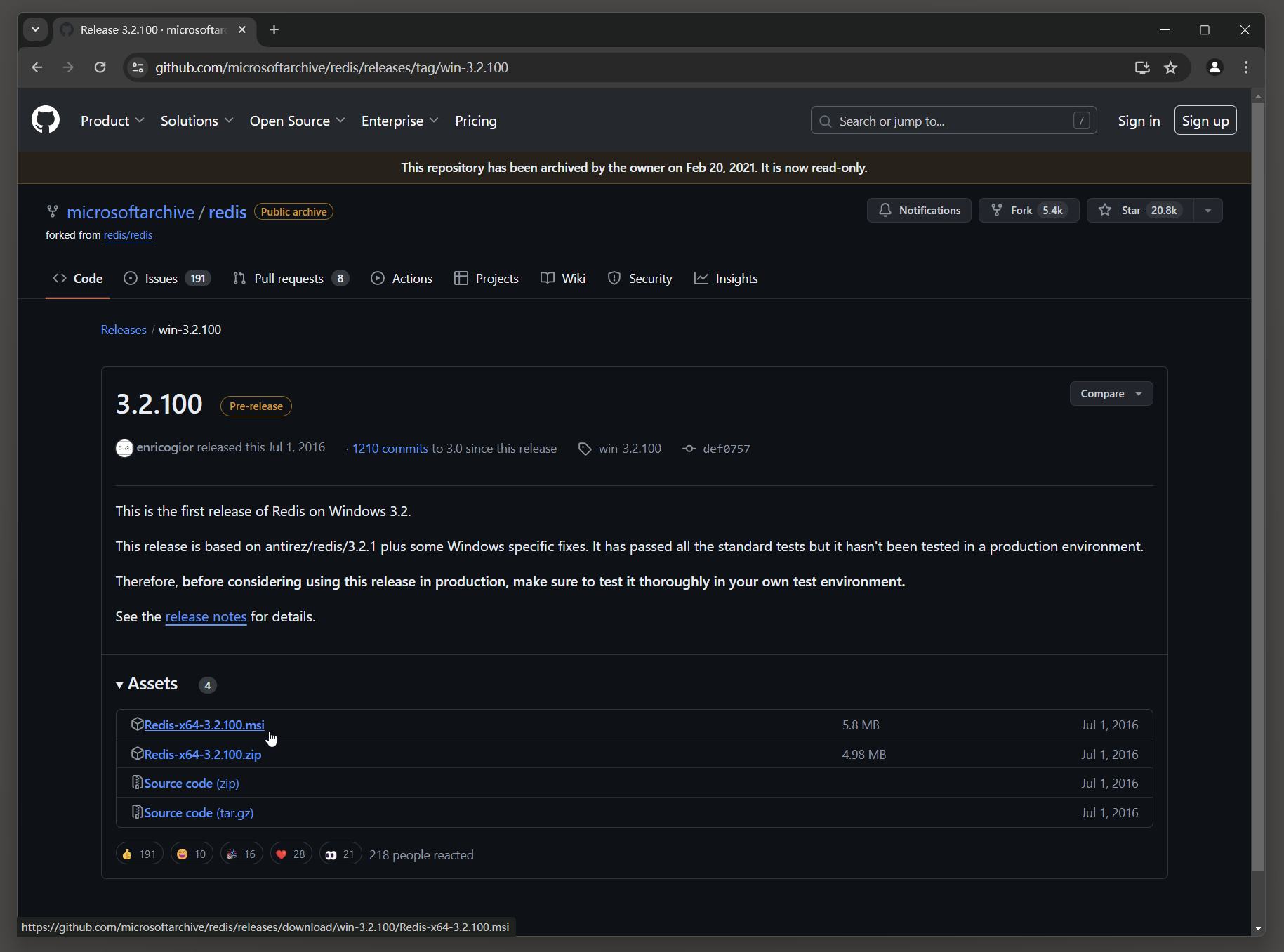Image resolution: width=1284 pixels, height=952 pixels.
Task: Reload the current page
Action: (100, 67)
